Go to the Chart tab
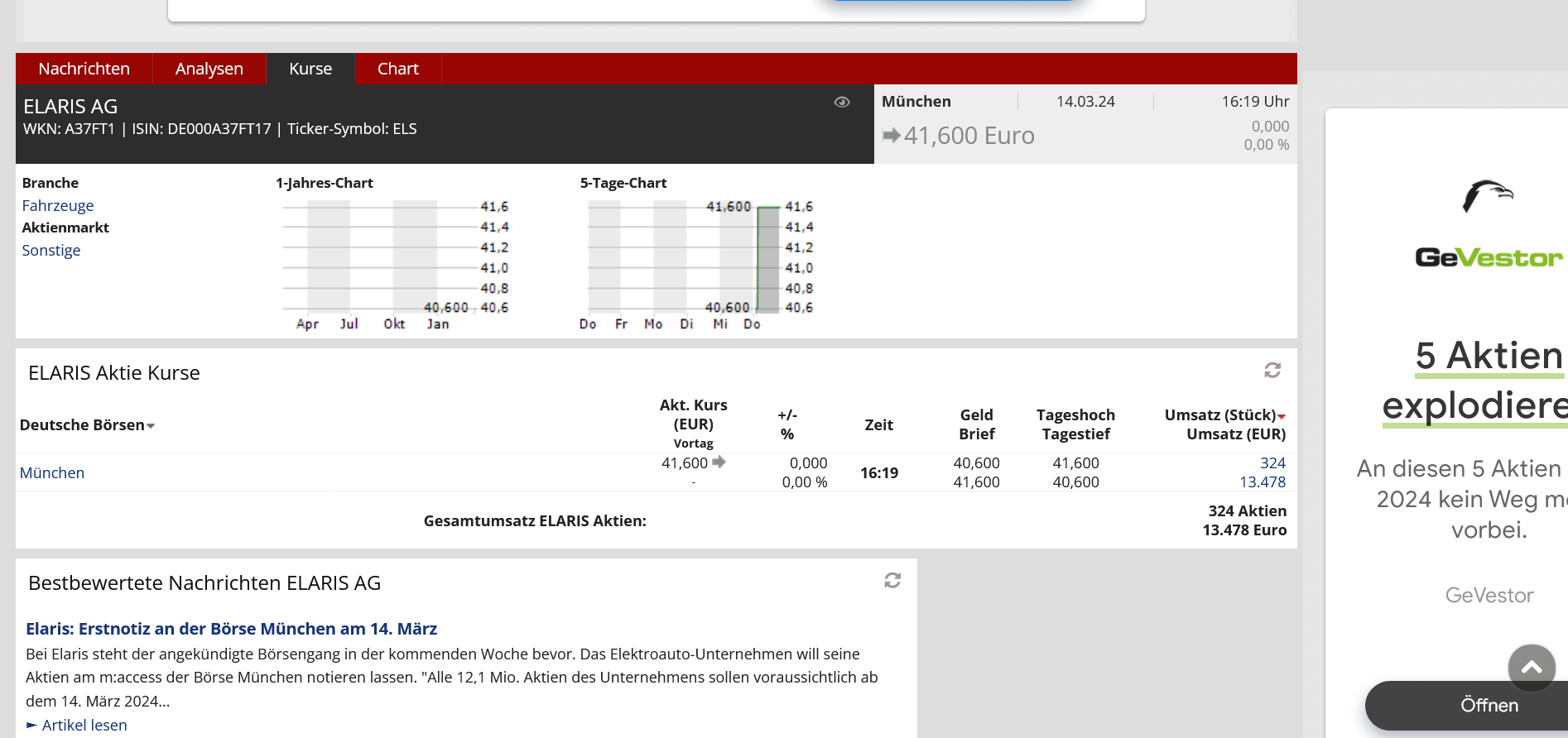 pyautogui.click(x=397, y=69)
